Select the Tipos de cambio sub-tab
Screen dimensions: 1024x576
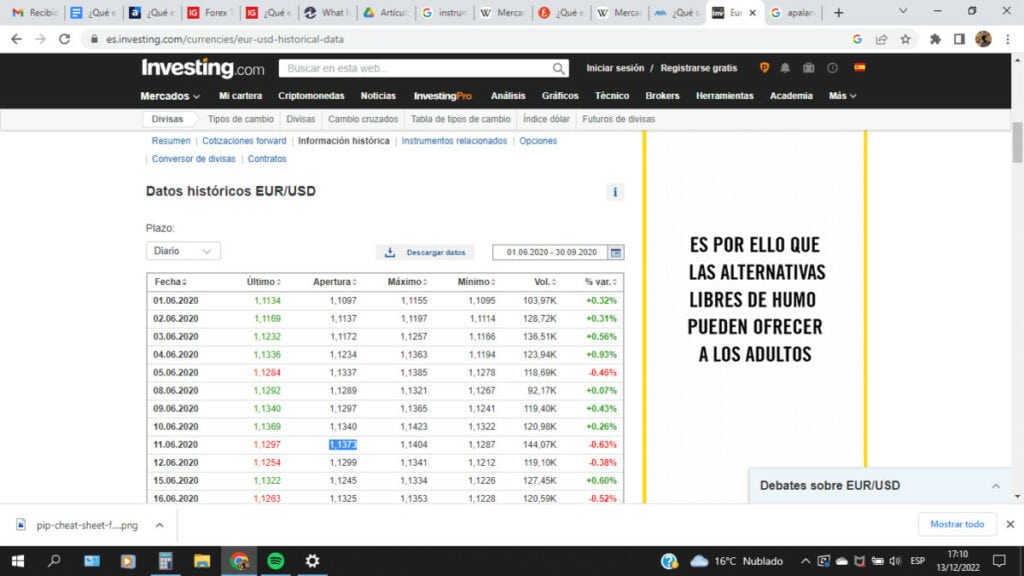[240, 119]
